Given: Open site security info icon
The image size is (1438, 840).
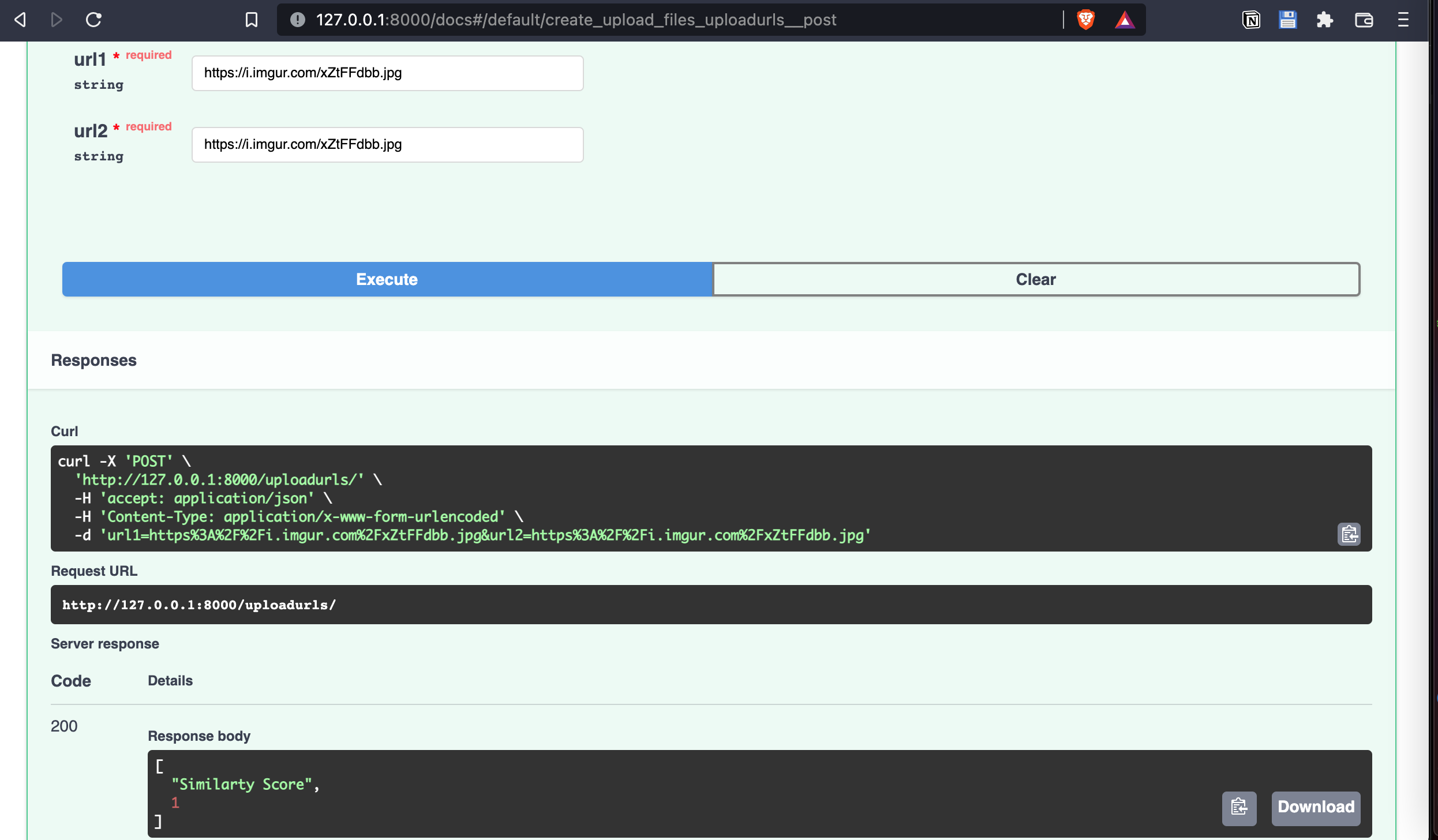Looking at the screenshot, I should point(298,20).
